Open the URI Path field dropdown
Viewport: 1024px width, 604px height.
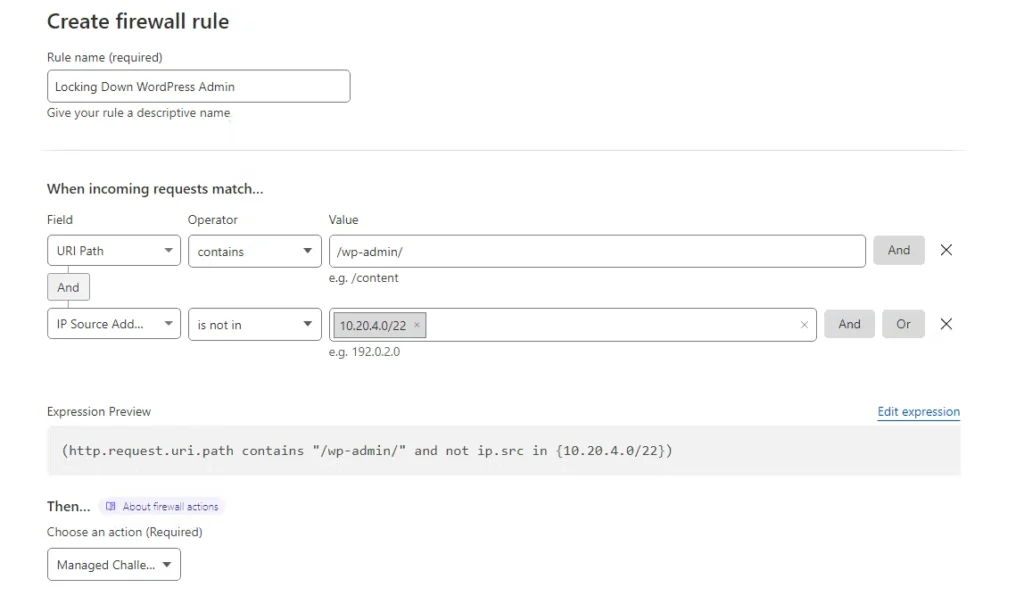click(113, 251)
